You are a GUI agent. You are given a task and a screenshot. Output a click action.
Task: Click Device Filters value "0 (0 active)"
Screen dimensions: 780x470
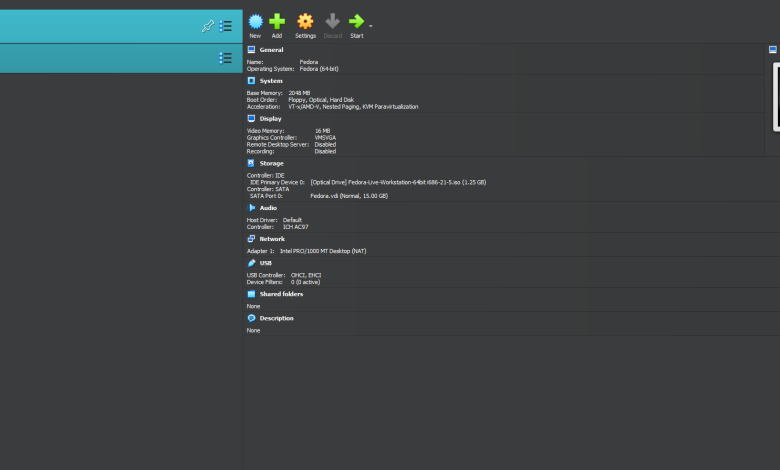point(305,282)
